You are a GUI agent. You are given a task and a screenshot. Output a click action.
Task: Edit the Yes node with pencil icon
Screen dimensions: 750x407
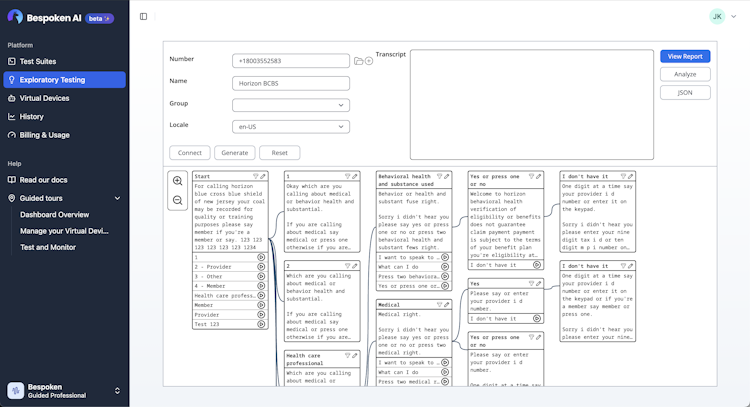(x=538, y=284)
